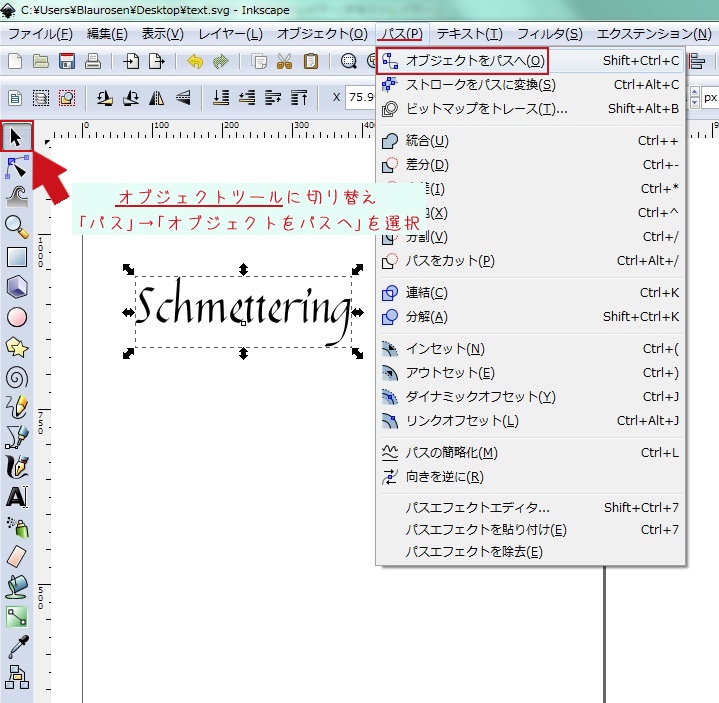
Task: Choose パスの簡略化 menu item
Action: [451, 453]
